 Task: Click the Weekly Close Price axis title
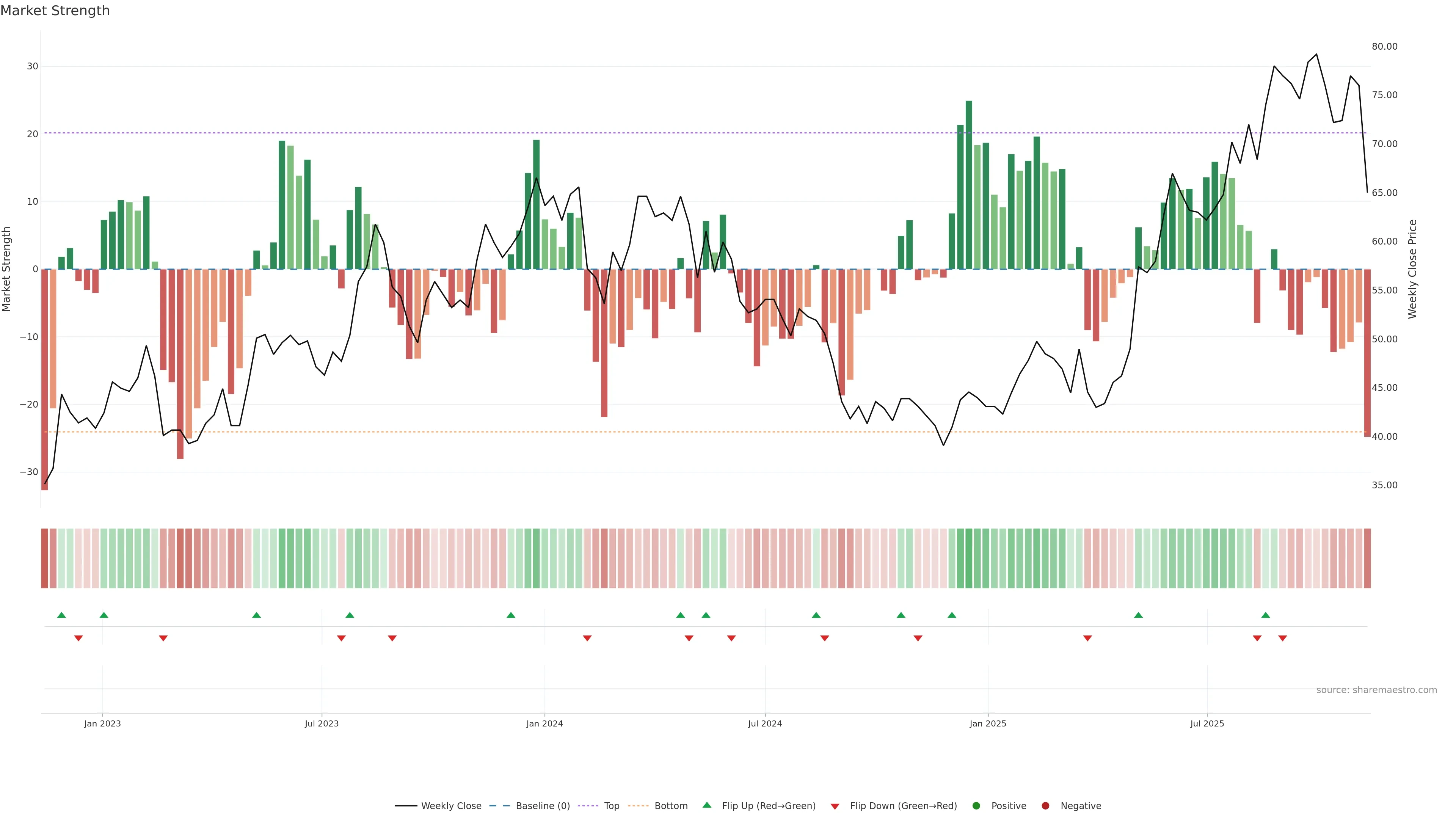click(1412, 269)
